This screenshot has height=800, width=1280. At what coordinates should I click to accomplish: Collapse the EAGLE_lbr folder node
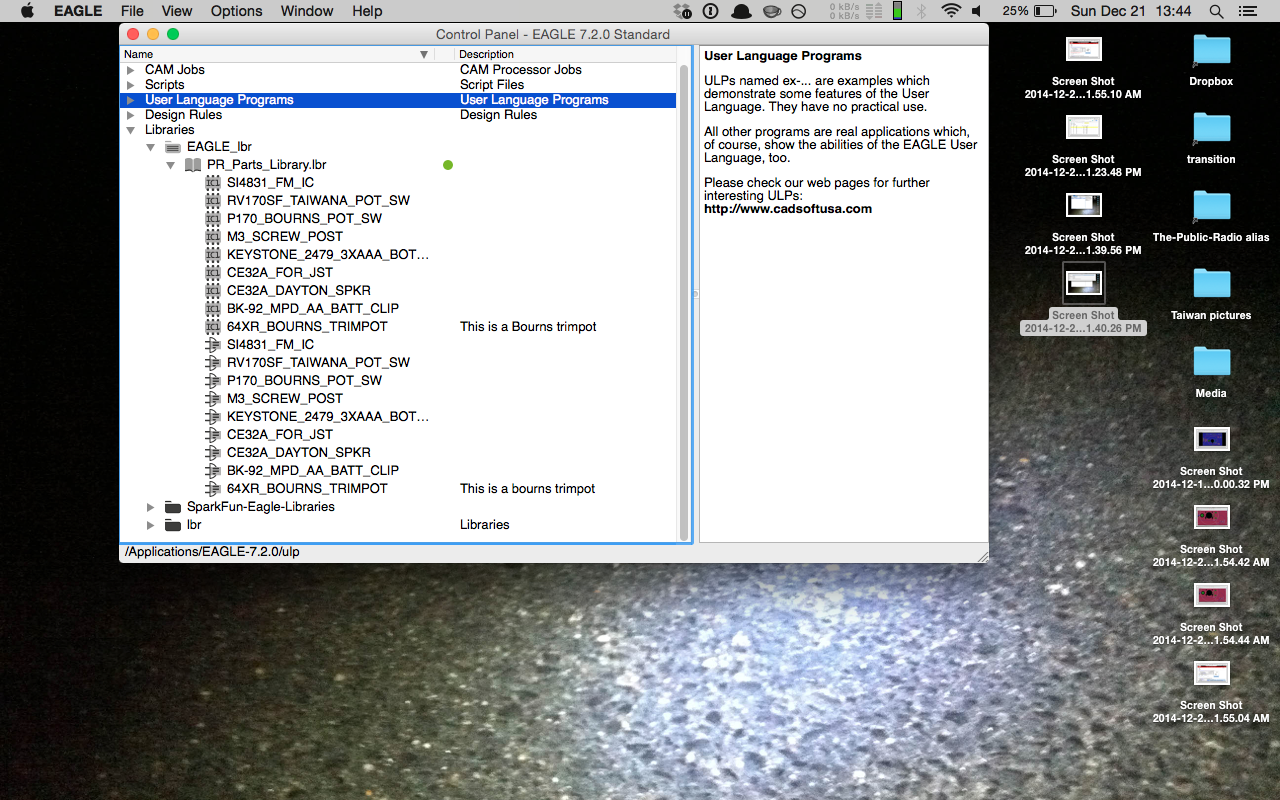coord(150,146)
